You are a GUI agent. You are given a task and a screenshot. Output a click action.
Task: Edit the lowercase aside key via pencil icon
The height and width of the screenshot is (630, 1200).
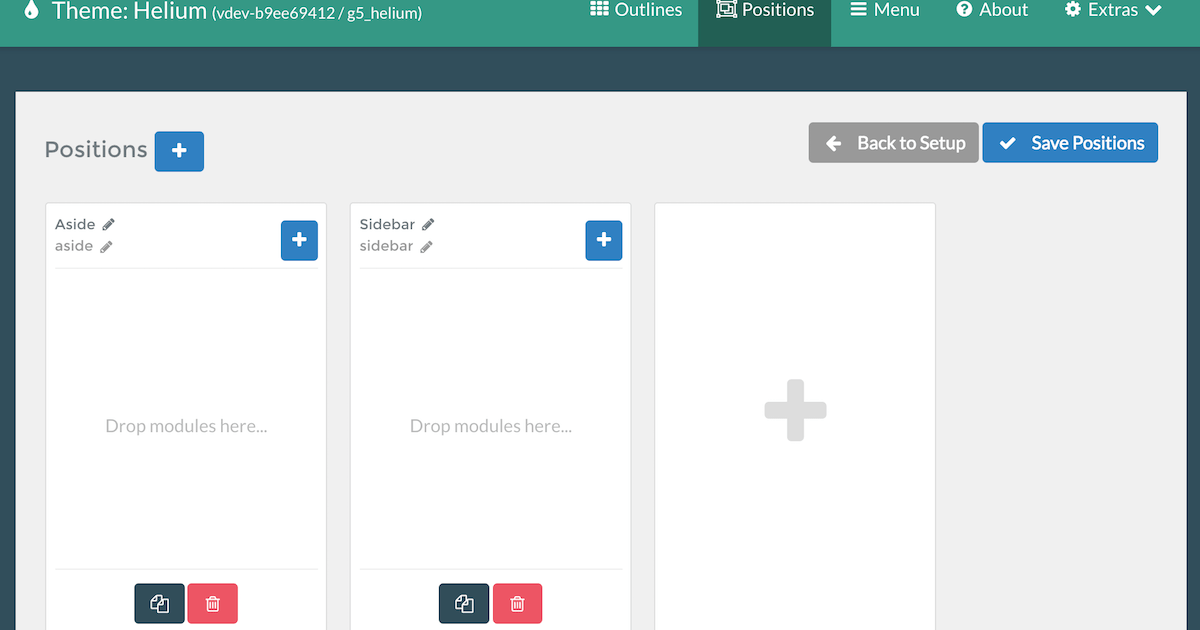tap(106, 247)
